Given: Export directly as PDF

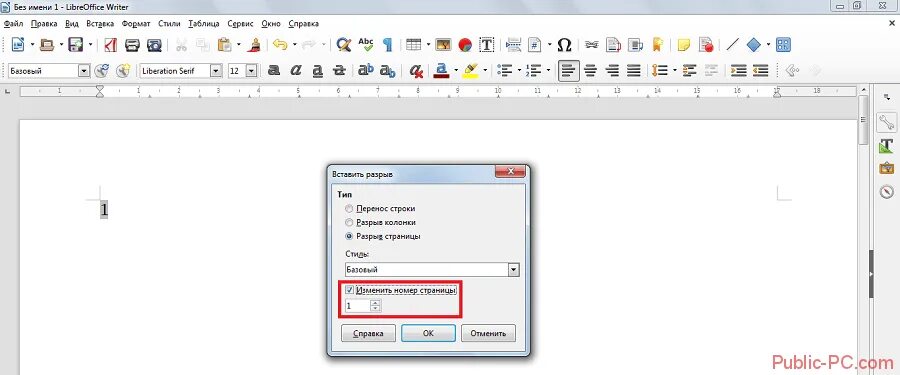Looking at the screenshot, I should [x=110, y=44].
